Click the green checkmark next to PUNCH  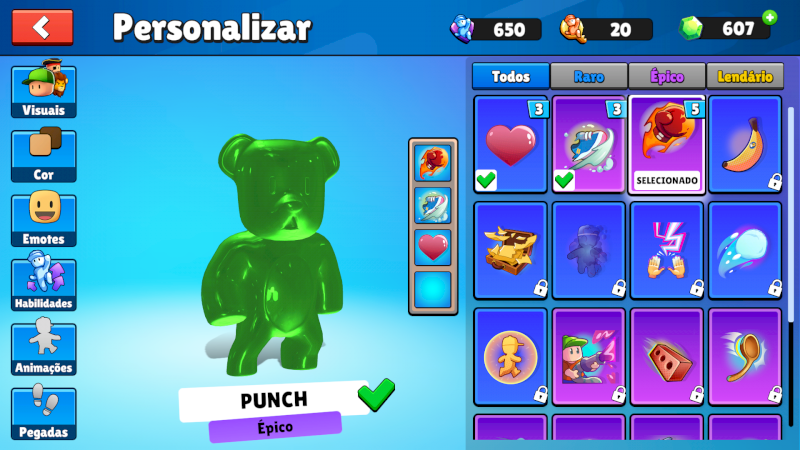click(376, 394)
